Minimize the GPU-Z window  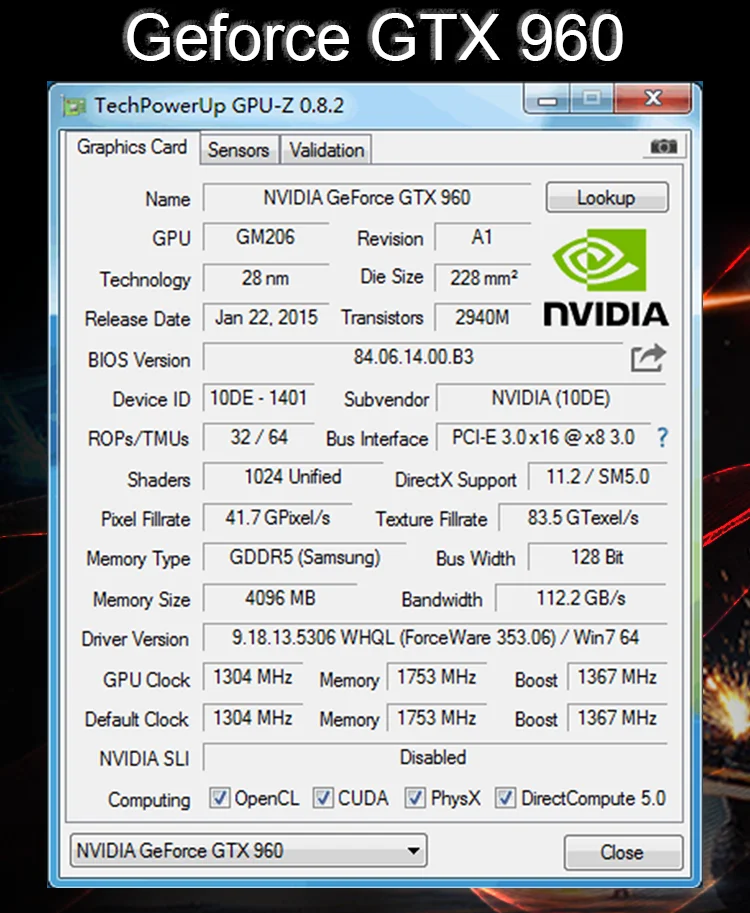coord(547,98)
